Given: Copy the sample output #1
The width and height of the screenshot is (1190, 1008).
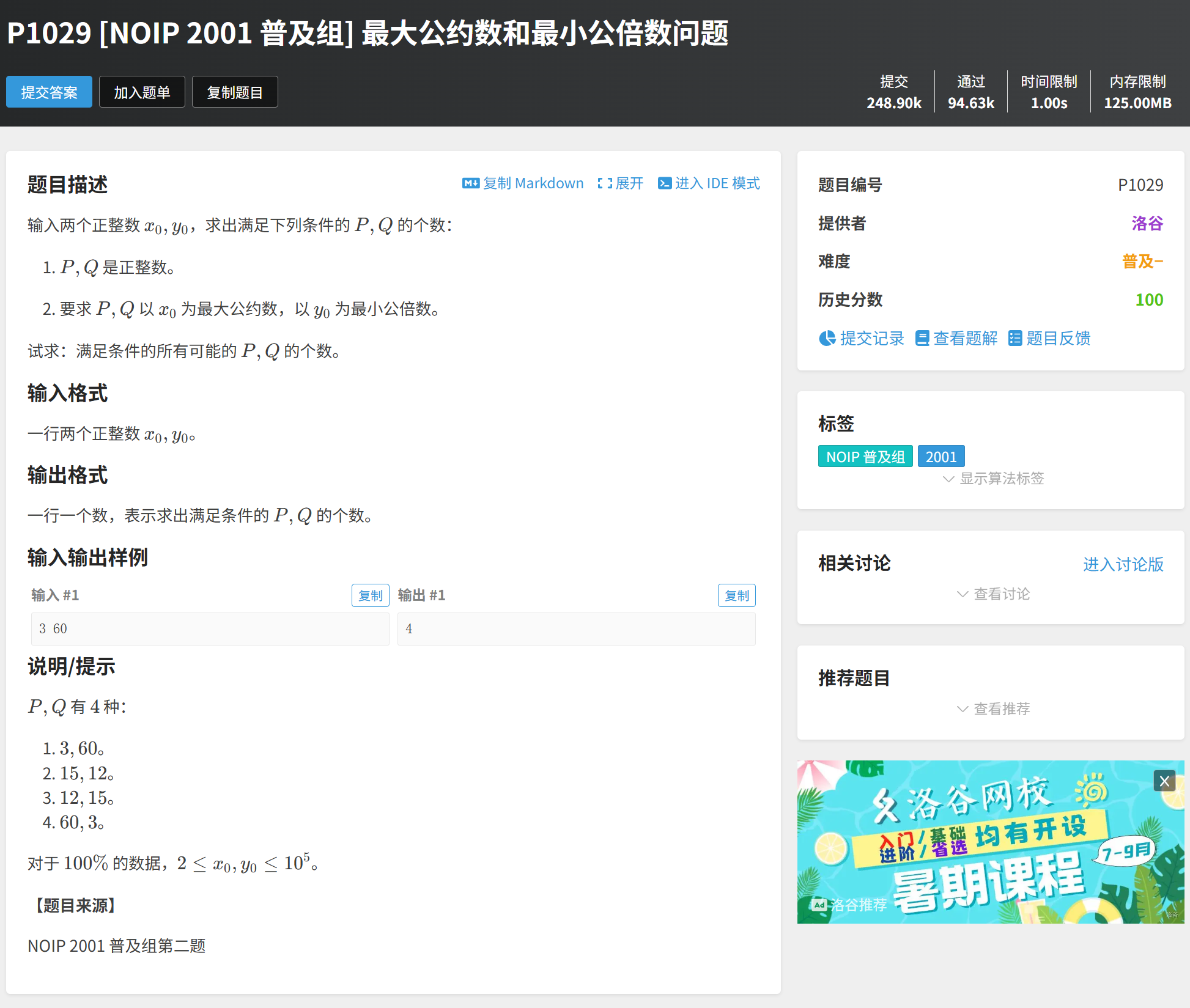Looking at the screenshot, I should coord(736,595).
